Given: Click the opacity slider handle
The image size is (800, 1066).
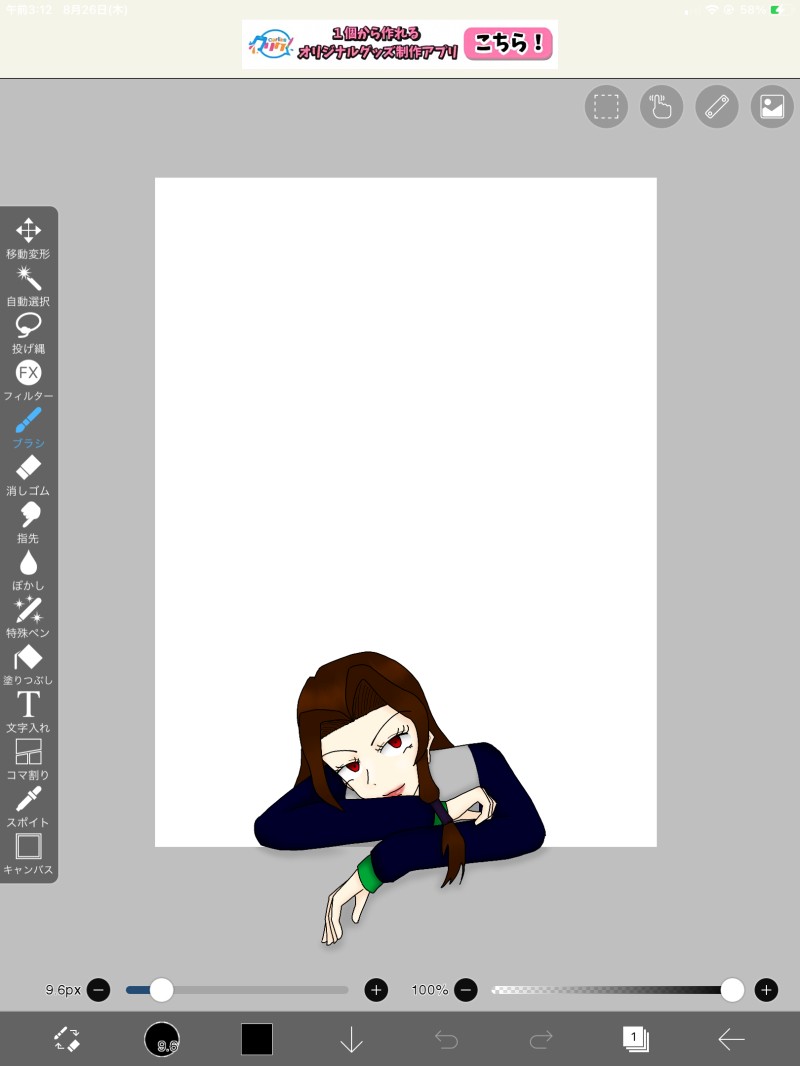Looking at the screenshot, I should [732, 990].
